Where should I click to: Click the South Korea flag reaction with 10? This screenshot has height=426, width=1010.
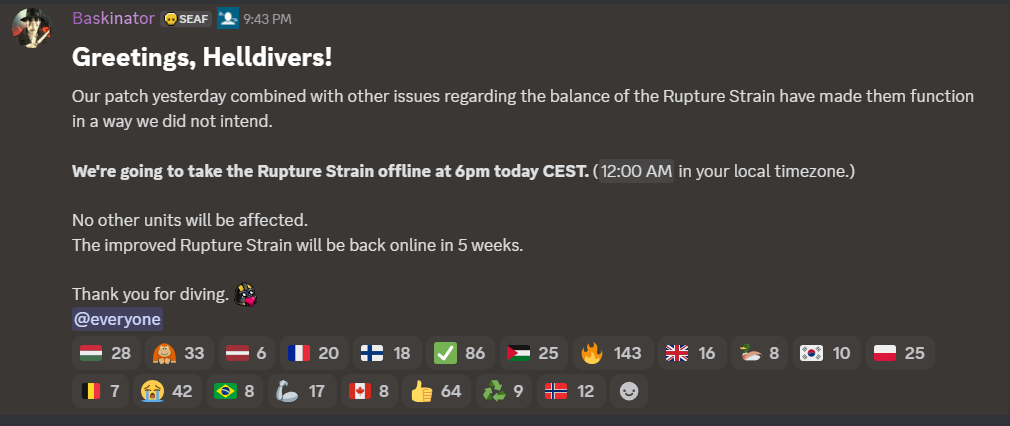(826, 353)
